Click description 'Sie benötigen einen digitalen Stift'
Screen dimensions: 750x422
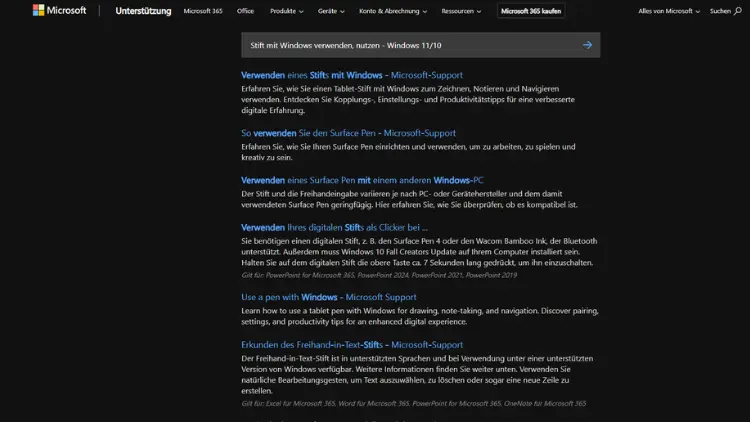[x=419, y=252]
